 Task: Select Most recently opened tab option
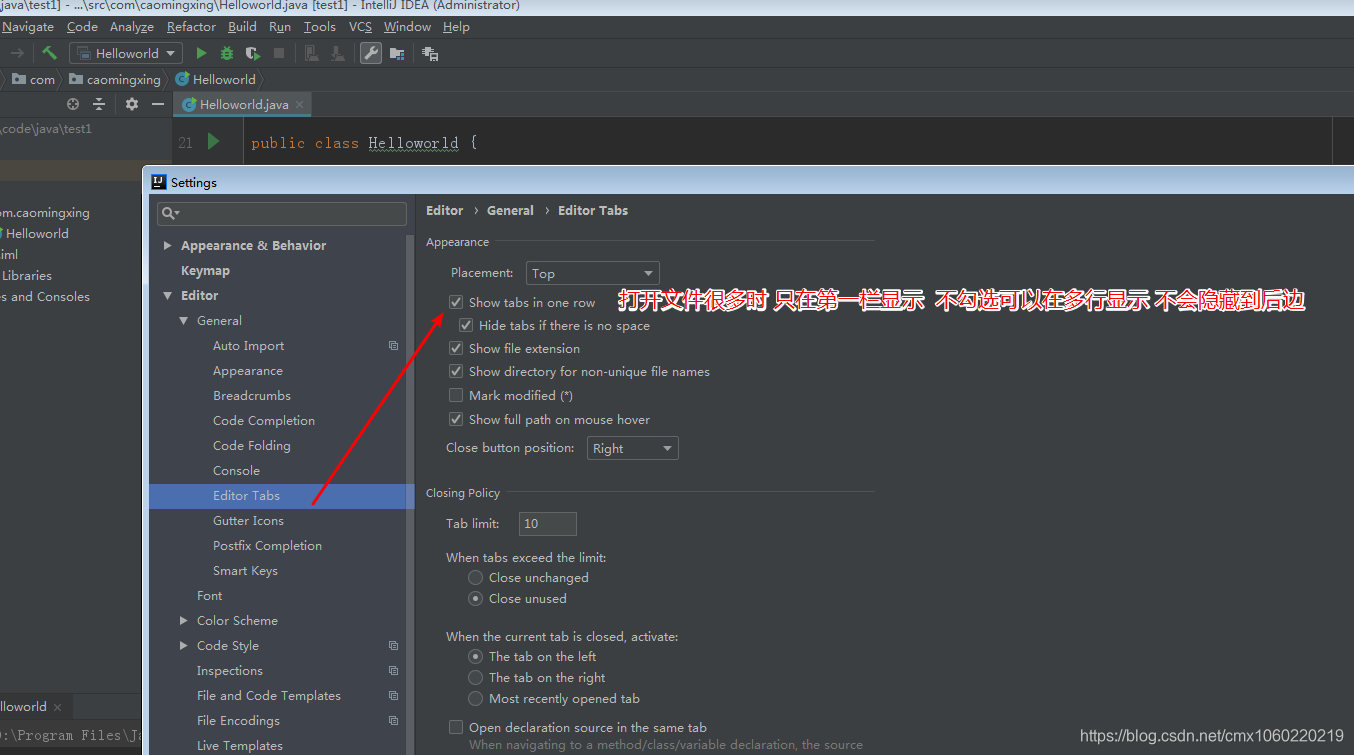point(476,698)
